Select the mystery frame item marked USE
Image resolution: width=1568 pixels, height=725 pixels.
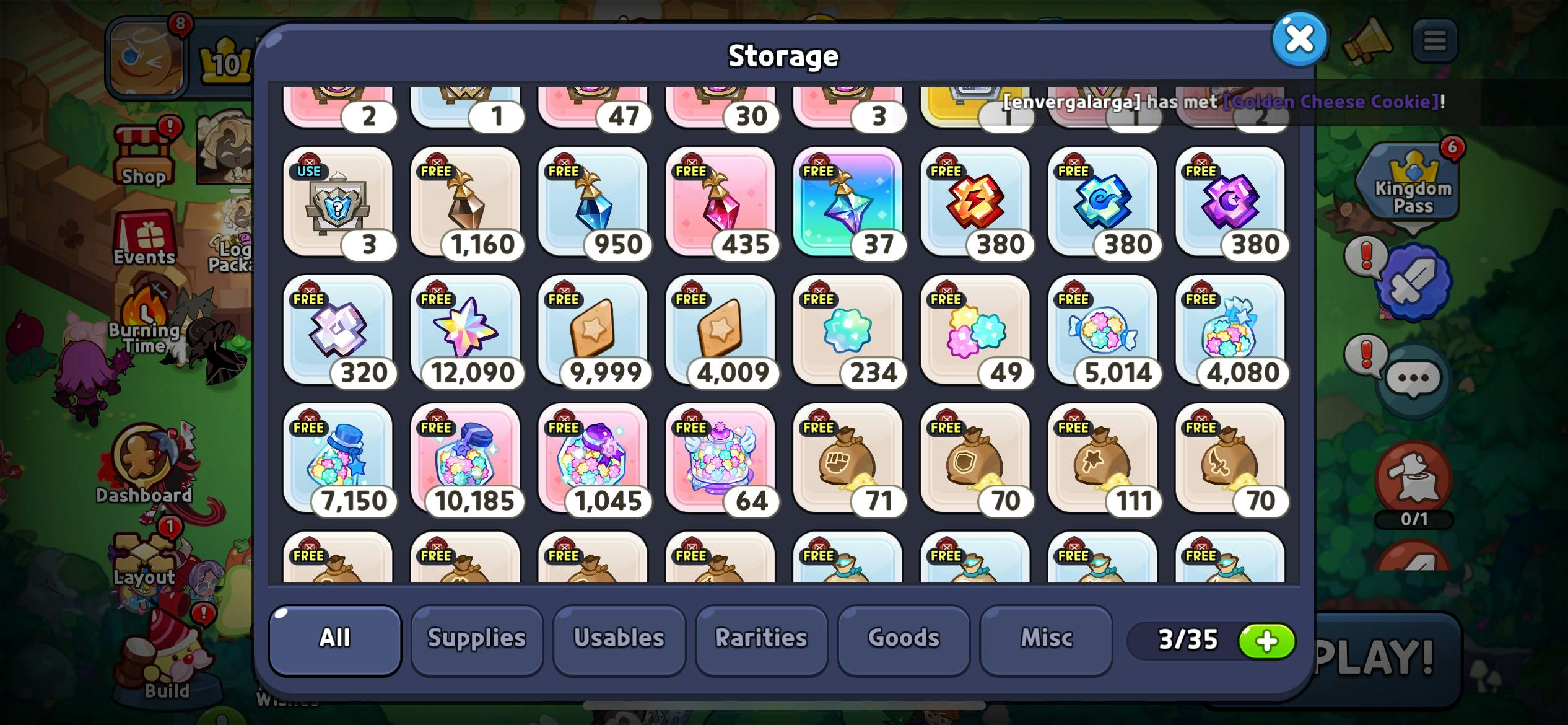pyautogui.click(x=338, y=202)
